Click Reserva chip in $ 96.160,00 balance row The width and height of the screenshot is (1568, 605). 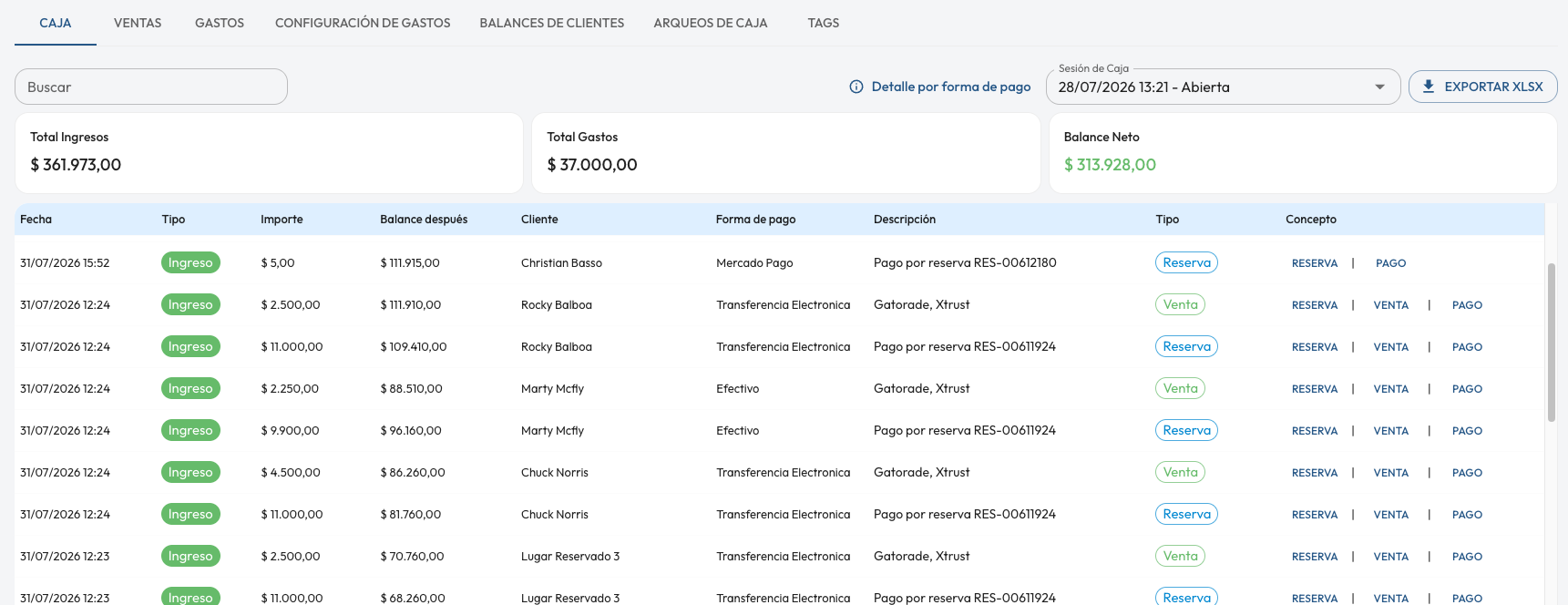(1186, 430)
